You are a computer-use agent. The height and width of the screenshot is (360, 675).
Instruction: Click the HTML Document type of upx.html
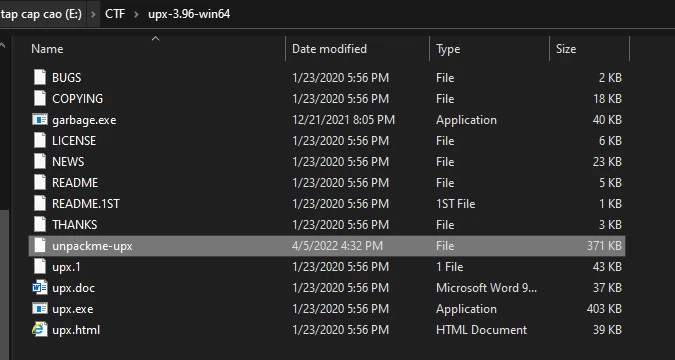481,330
